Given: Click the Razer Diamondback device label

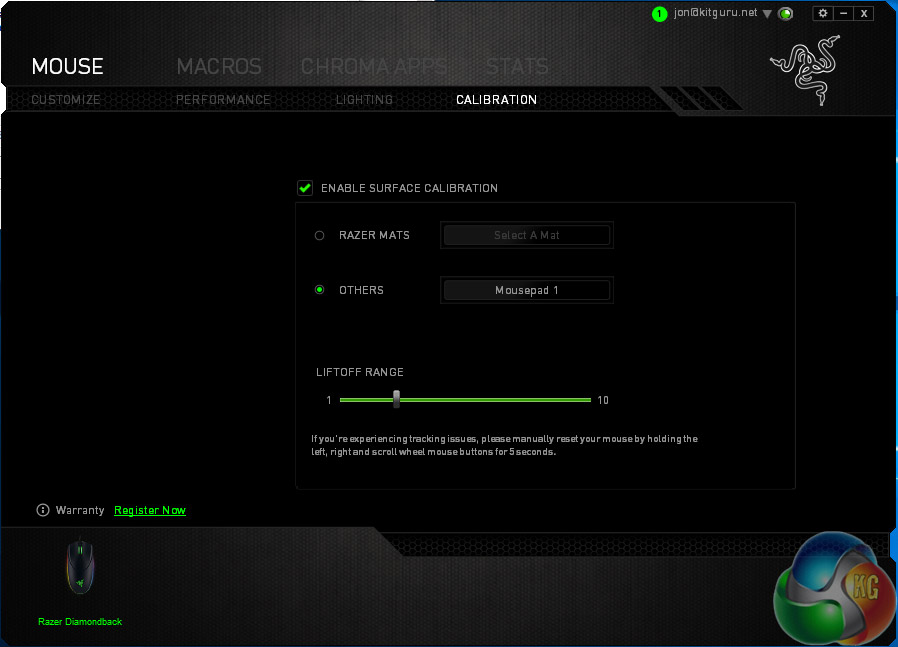Looking at the screenshot, I should click(x=80, y=622).
